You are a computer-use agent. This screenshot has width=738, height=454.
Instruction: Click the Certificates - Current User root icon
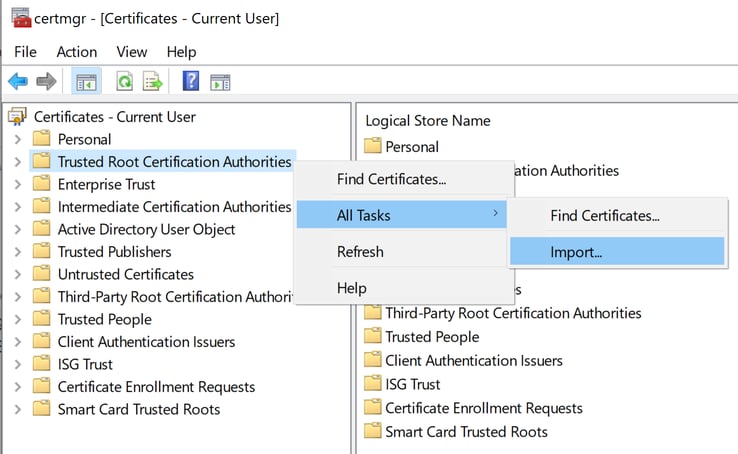coord(17,116)
